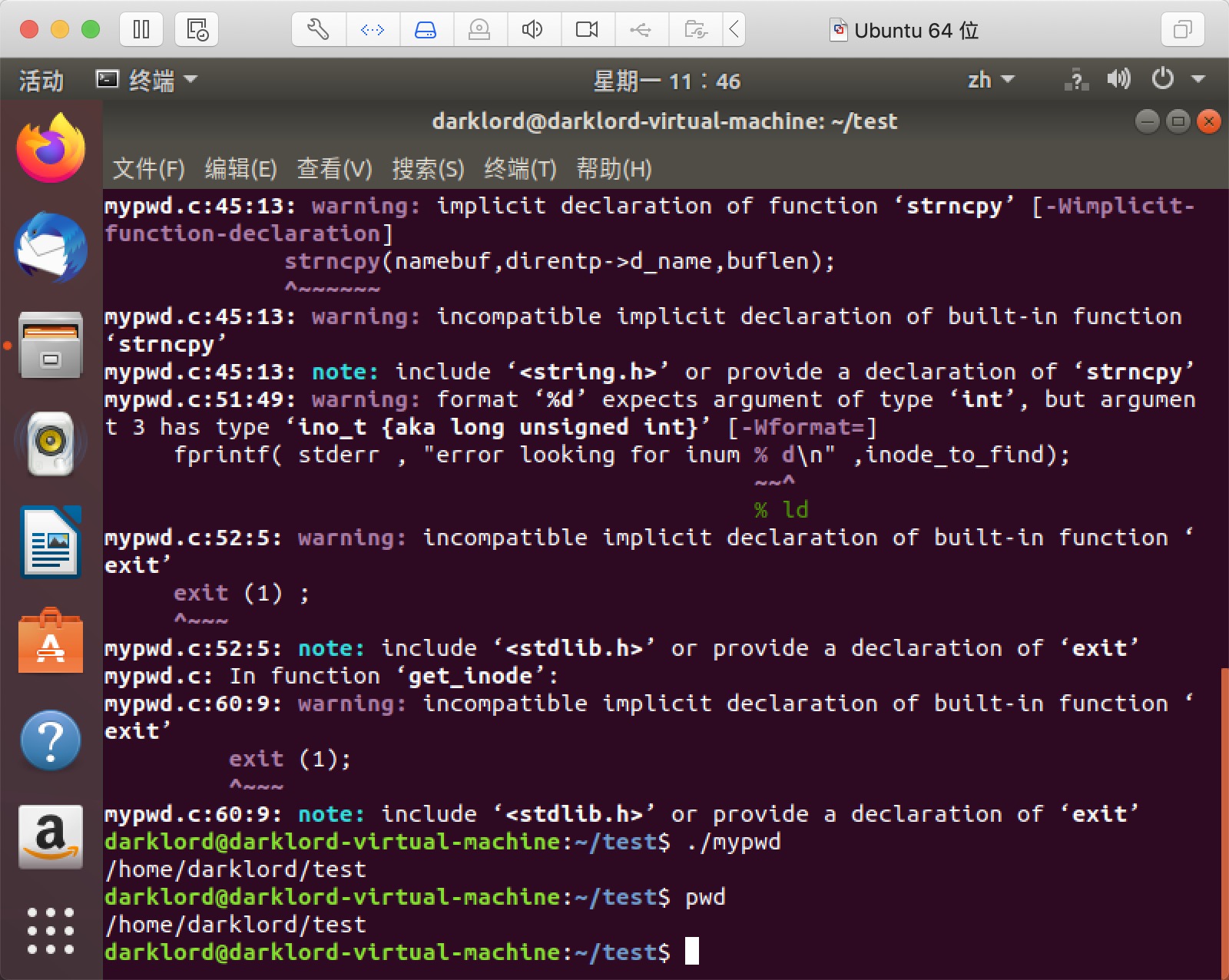Open the 终端 application menu dropdown
The height and width of the screenshot is (980, 1229).
[146, 80]
